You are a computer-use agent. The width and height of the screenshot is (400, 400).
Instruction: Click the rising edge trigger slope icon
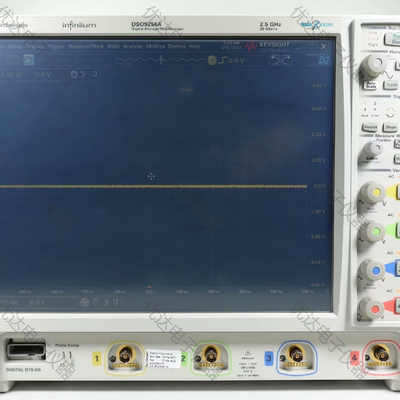223,60
